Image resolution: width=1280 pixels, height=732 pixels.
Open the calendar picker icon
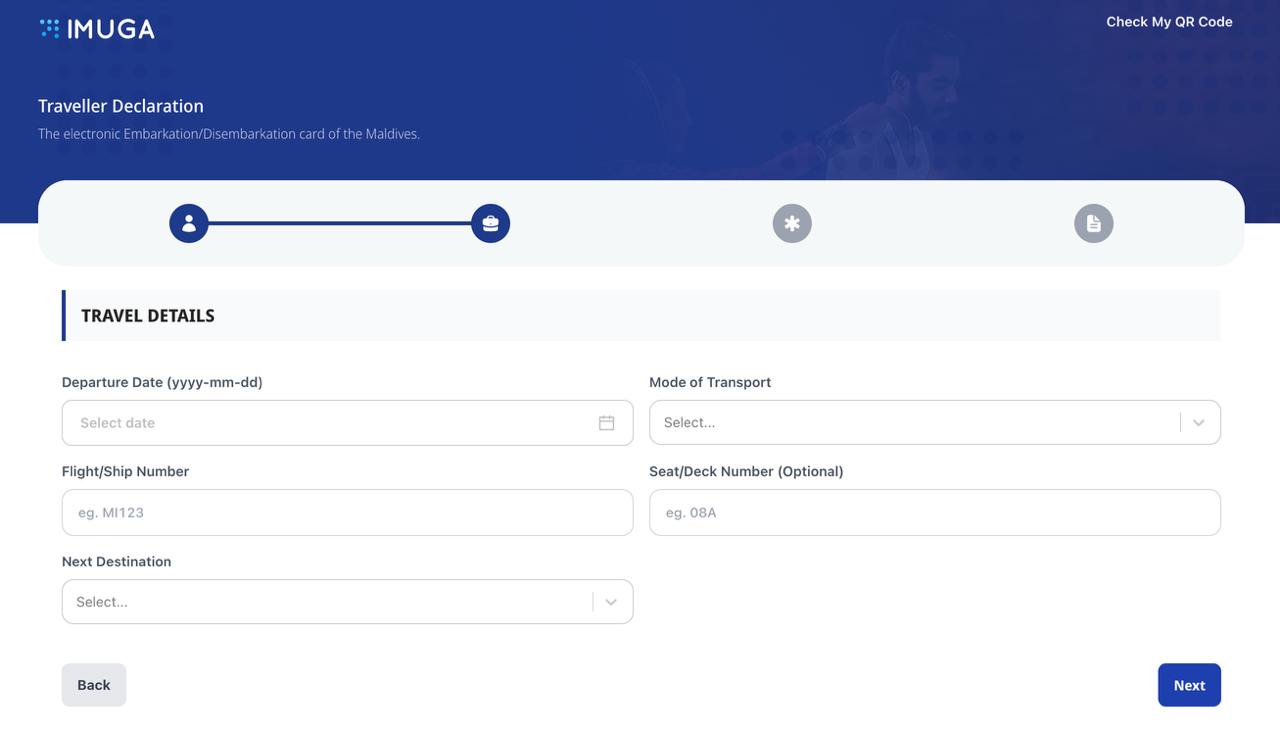click(606, 423)
